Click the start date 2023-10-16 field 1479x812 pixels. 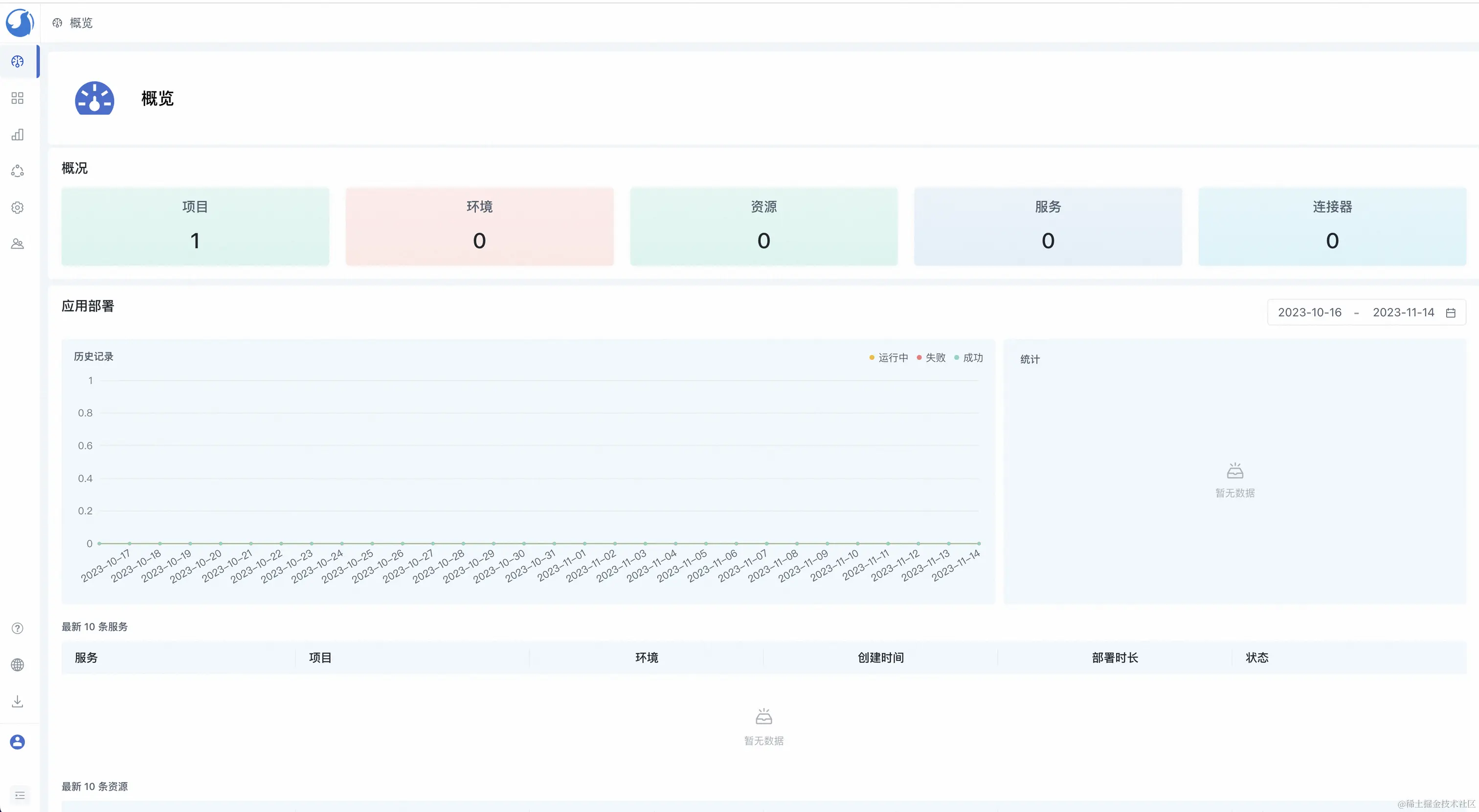pos(1309,313)
